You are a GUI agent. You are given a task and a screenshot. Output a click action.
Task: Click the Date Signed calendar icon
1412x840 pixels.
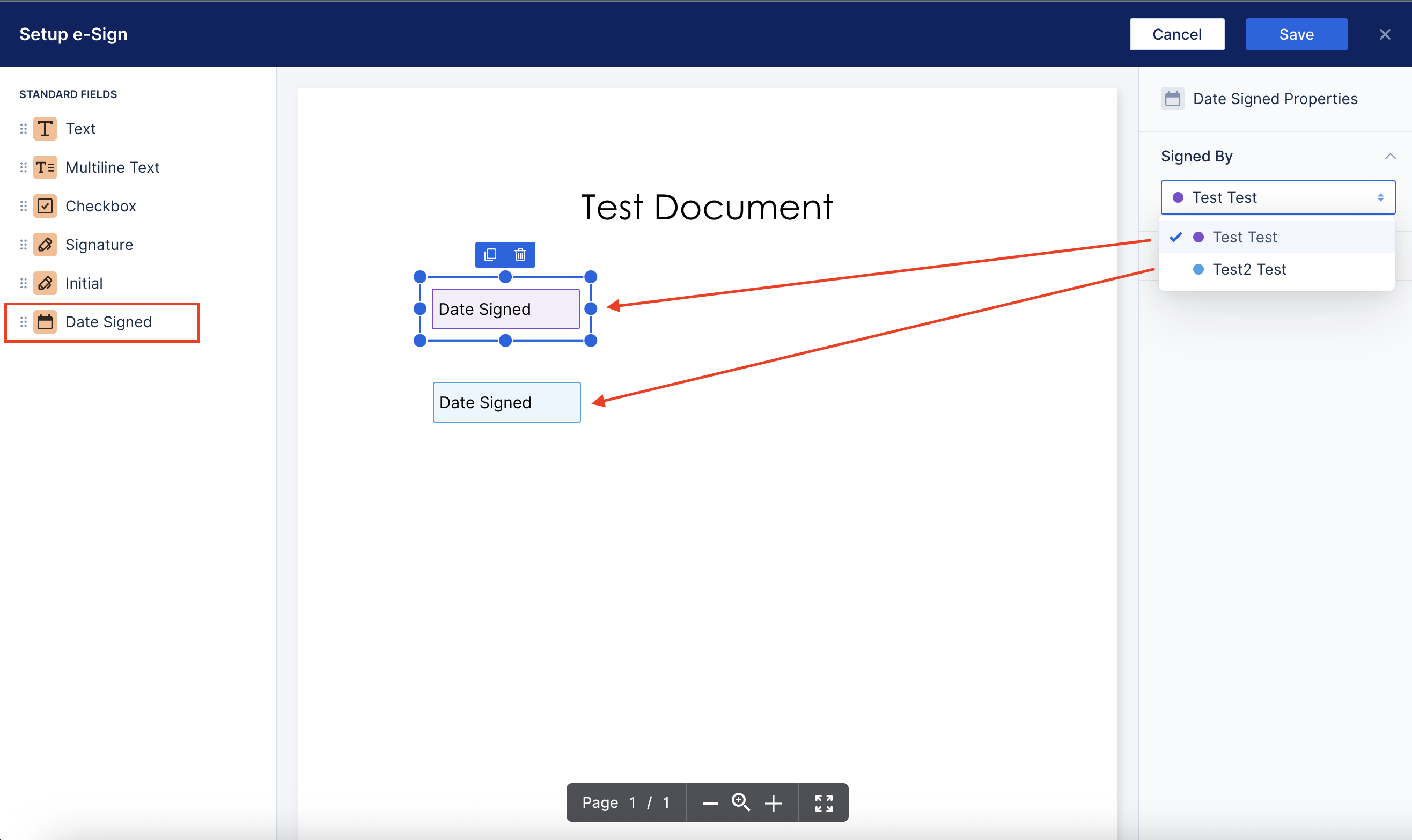[x=45, y=322]
